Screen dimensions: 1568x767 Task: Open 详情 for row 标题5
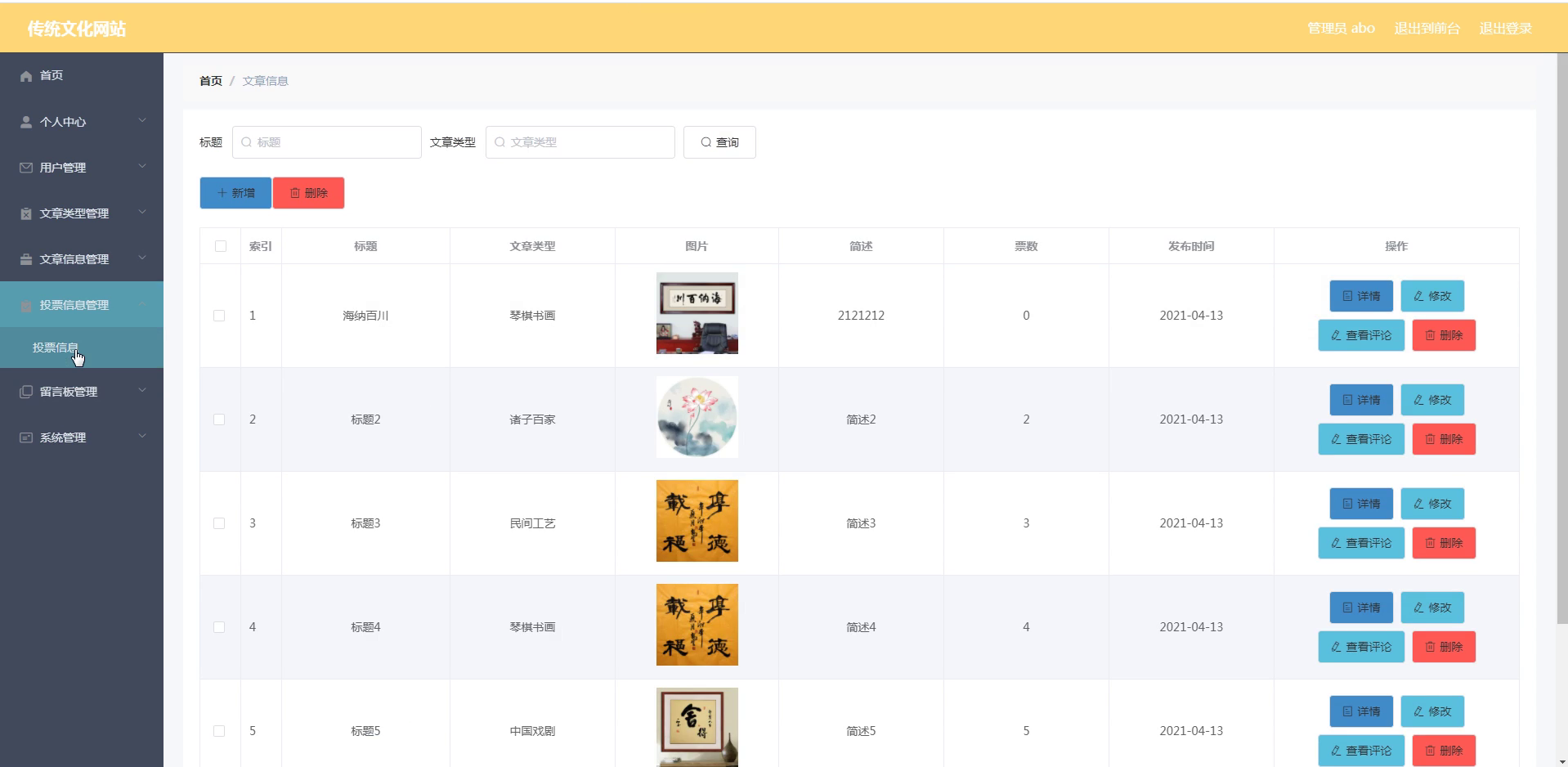click(x=1361, y=711)
